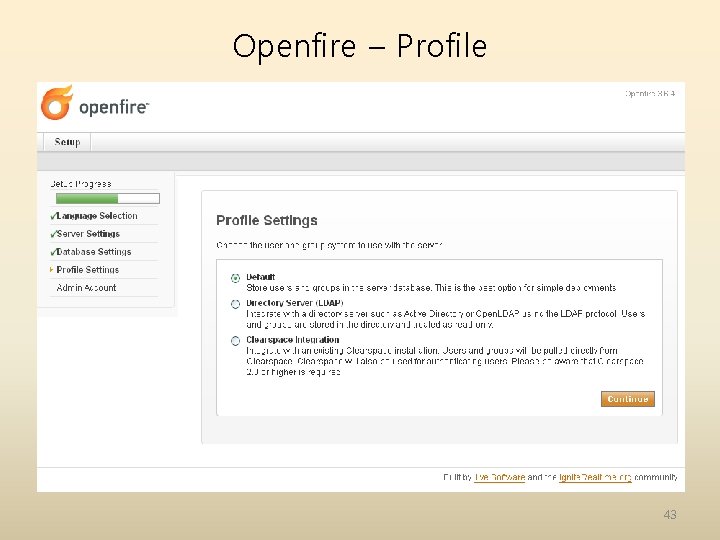Image resolution: width=720 pixels, height=540 pixels.
Task: Click the openfire wordmark text
Action: (x=114, y=107)
